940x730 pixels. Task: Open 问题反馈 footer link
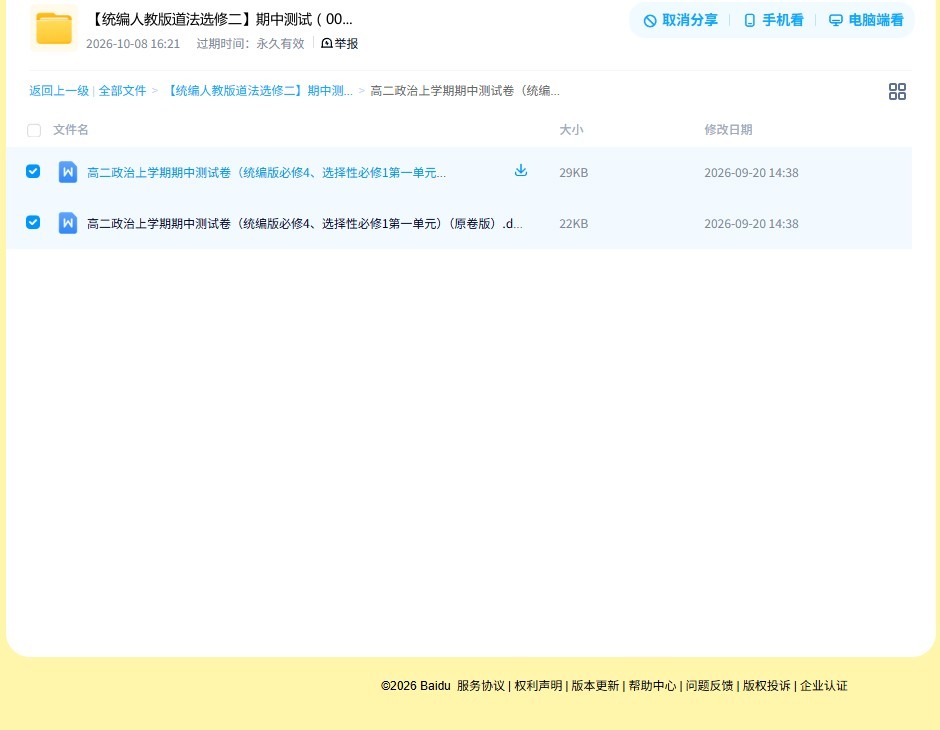click(709, 686)
